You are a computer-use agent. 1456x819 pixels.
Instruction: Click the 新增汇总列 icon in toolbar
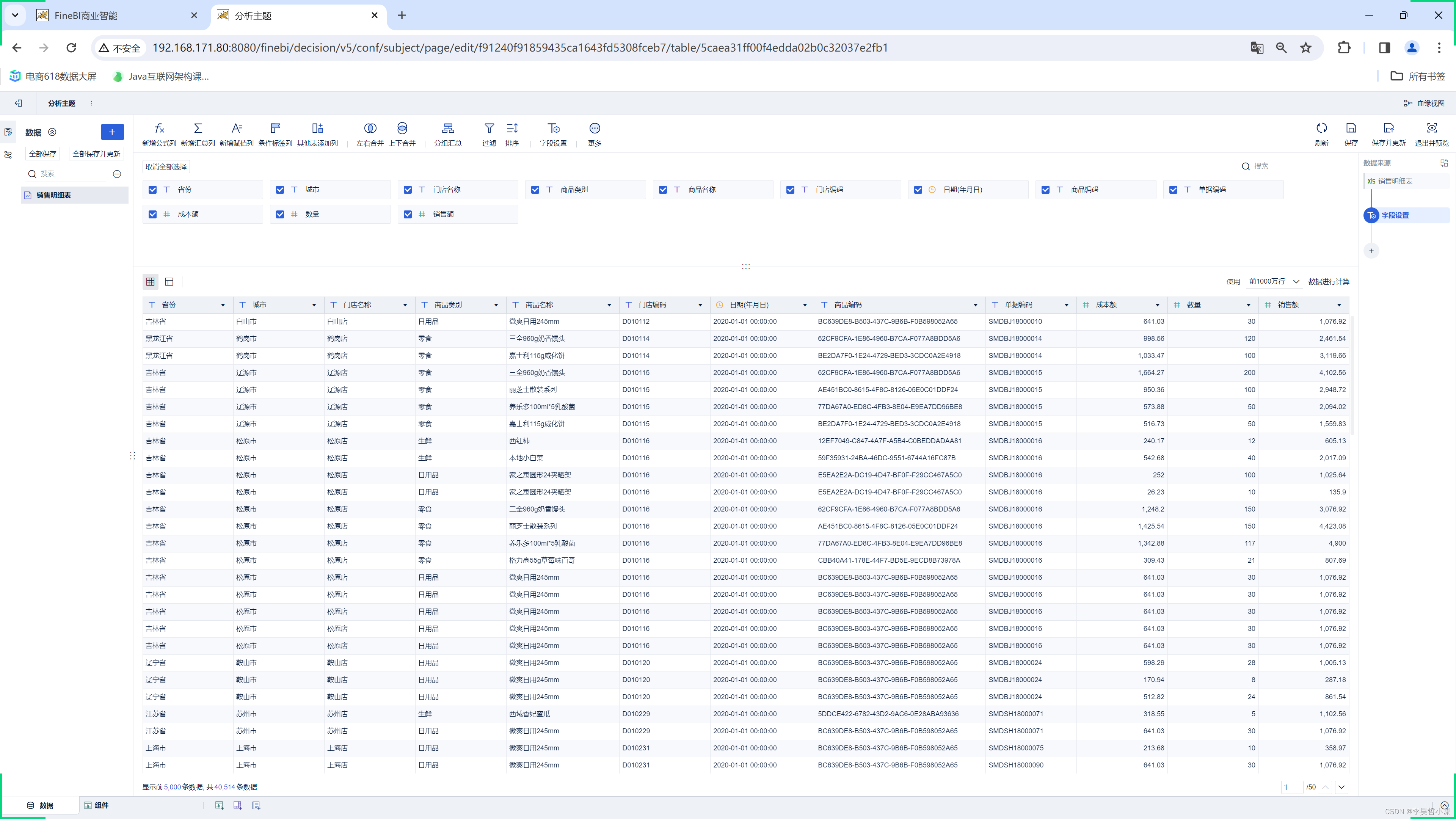click(x=197, y=128)
